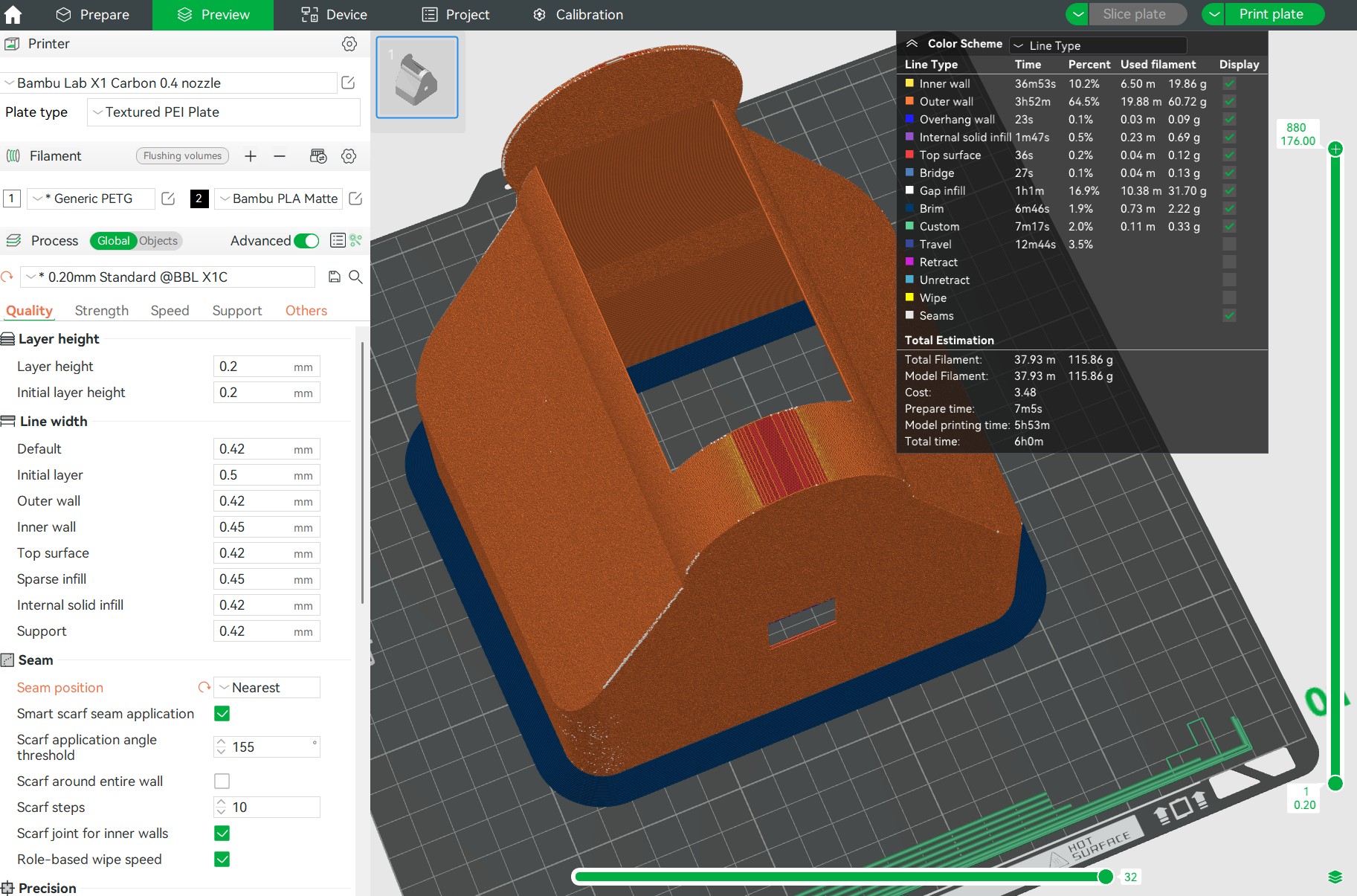Remove a filament with minus icon
Viewport: 1357px width, 896px height.
280,156
